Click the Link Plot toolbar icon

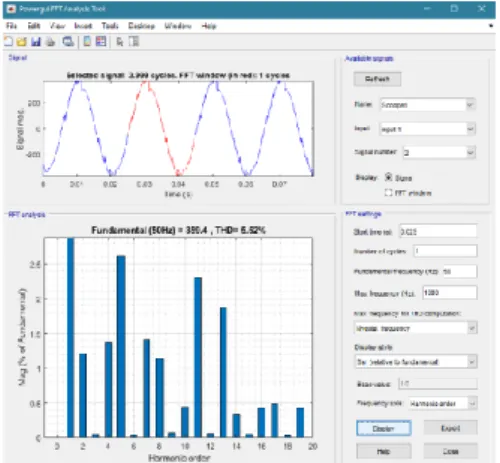tap(68, 42)
